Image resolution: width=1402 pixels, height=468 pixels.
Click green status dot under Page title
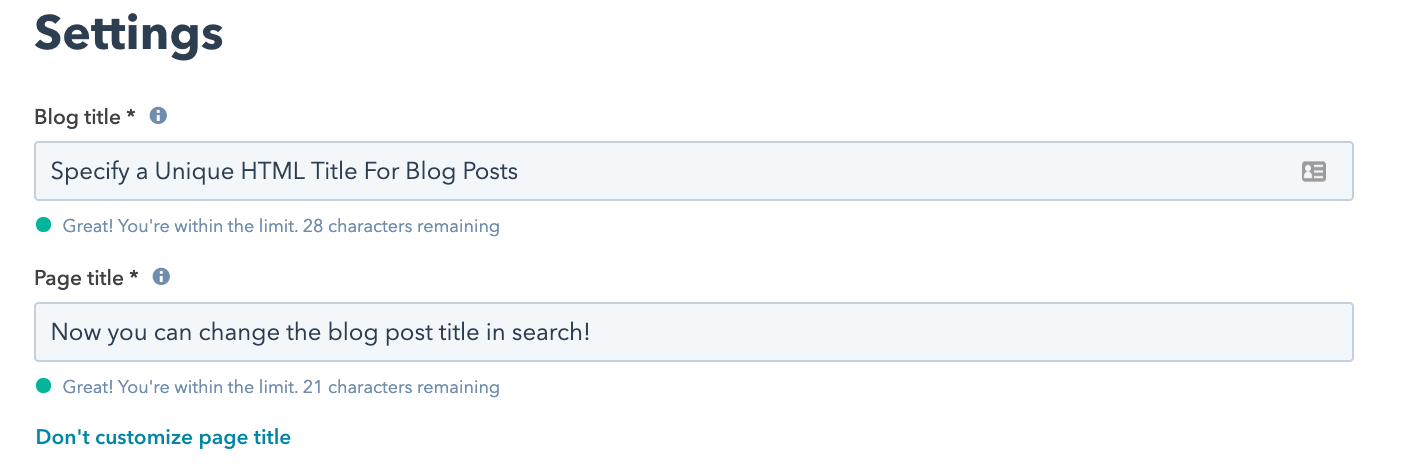point(43,386)
